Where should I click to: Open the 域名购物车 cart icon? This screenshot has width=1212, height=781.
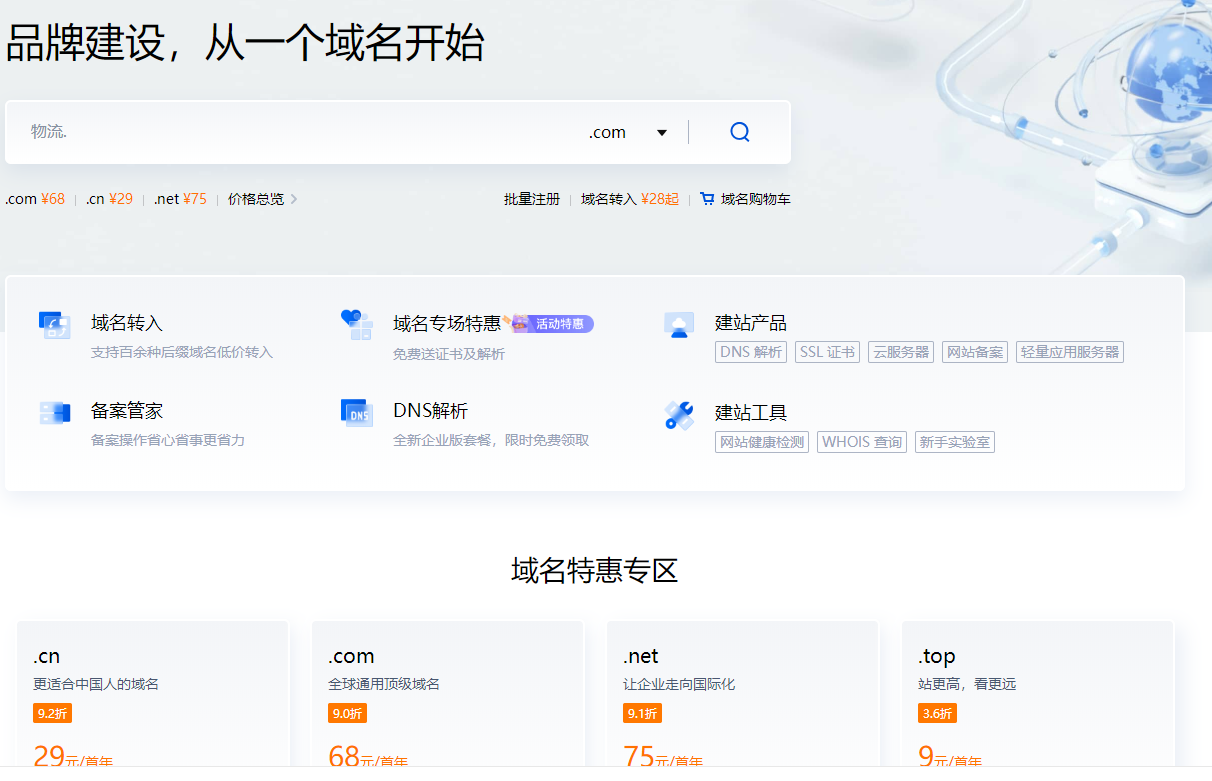coord(708,199)
